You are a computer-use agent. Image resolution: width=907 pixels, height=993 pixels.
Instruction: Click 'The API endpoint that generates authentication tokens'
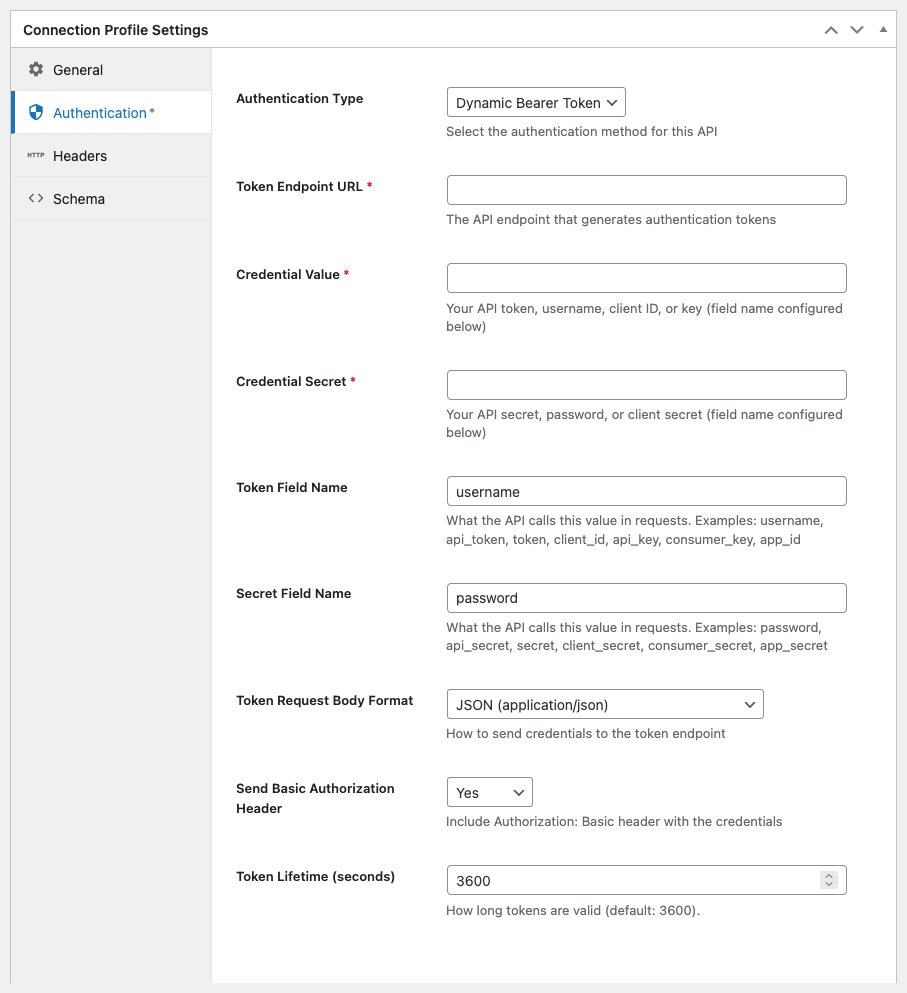tap(611, 220)
